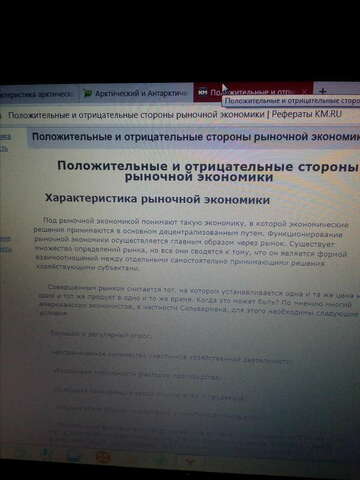Viewport: 360px width, 480px height.
Task: Open the top link in left sidebar
Action: pyautogui.click(x=5, y=137)
